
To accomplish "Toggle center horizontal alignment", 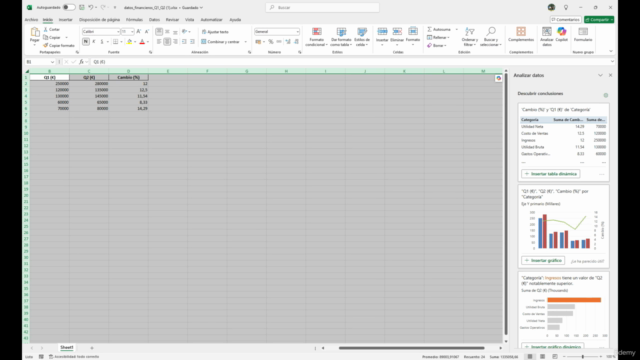I will coord(167,42).
